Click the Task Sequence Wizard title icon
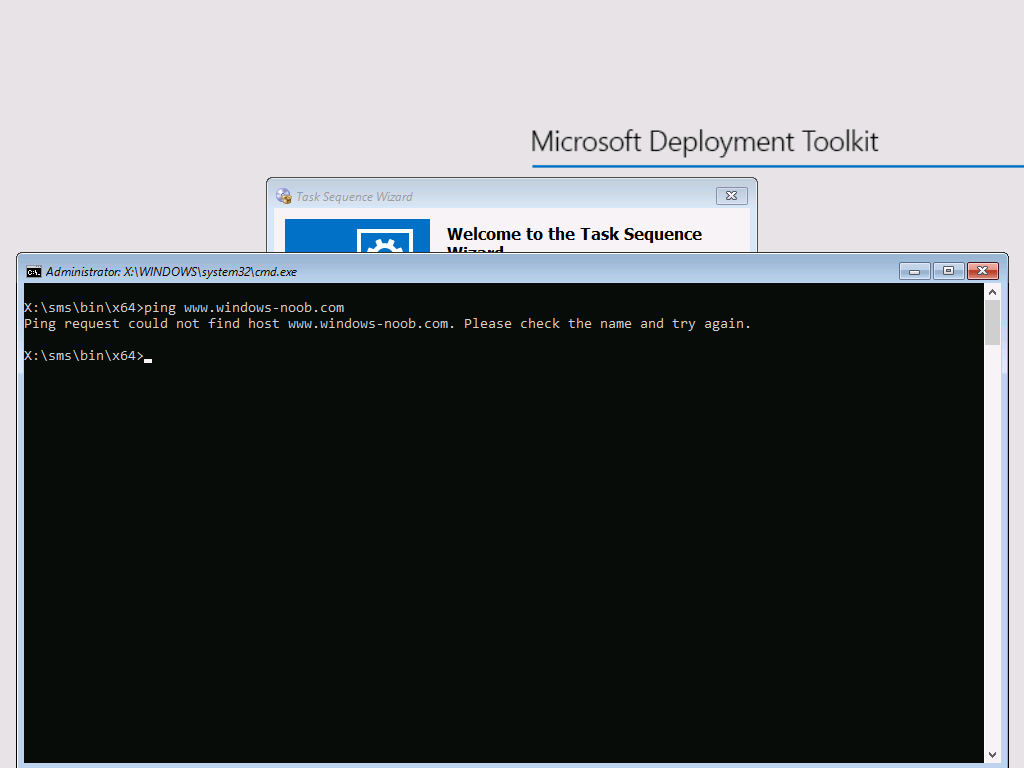 coord(283,196)
